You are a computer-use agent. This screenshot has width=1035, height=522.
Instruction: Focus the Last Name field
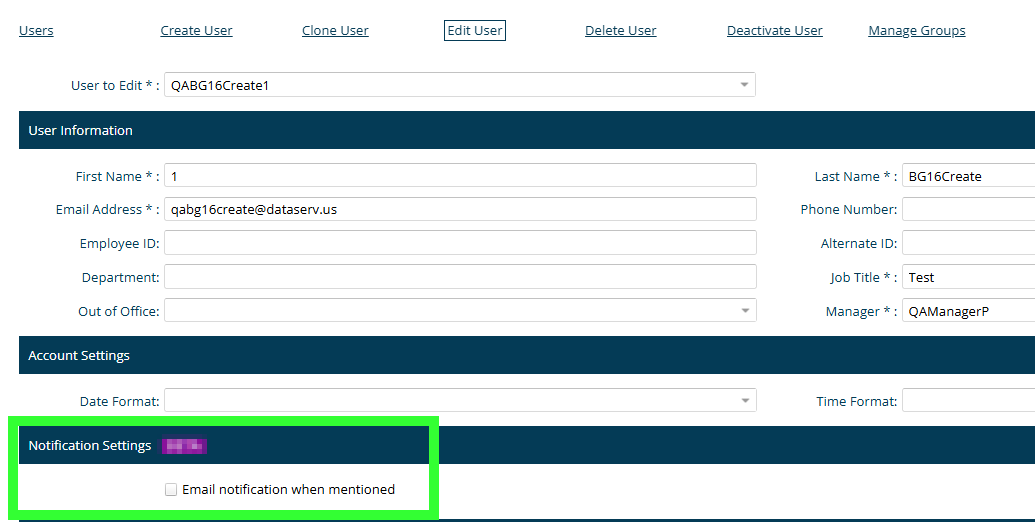967,176
